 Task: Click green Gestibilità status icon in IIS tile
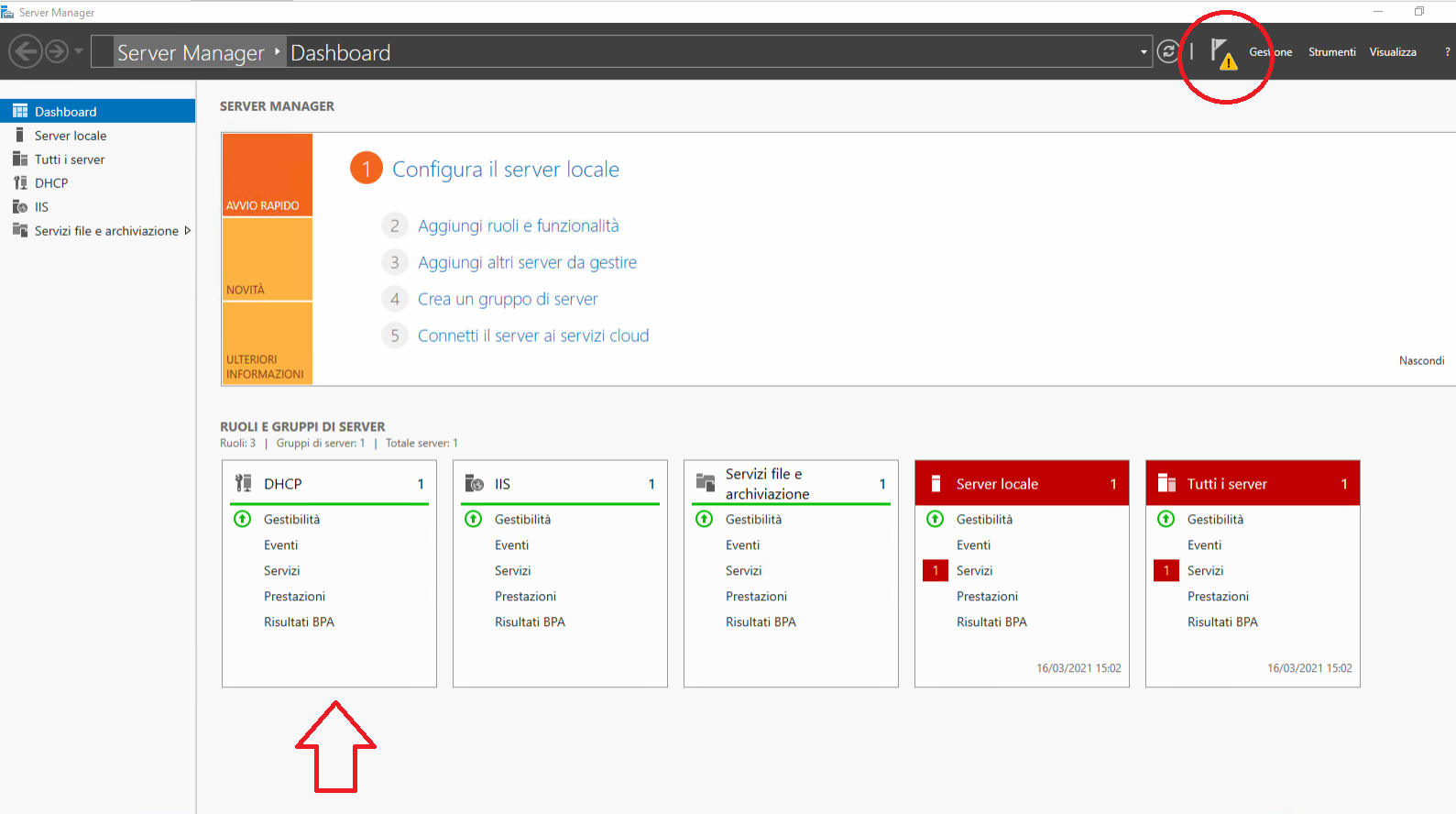(474, 519)
